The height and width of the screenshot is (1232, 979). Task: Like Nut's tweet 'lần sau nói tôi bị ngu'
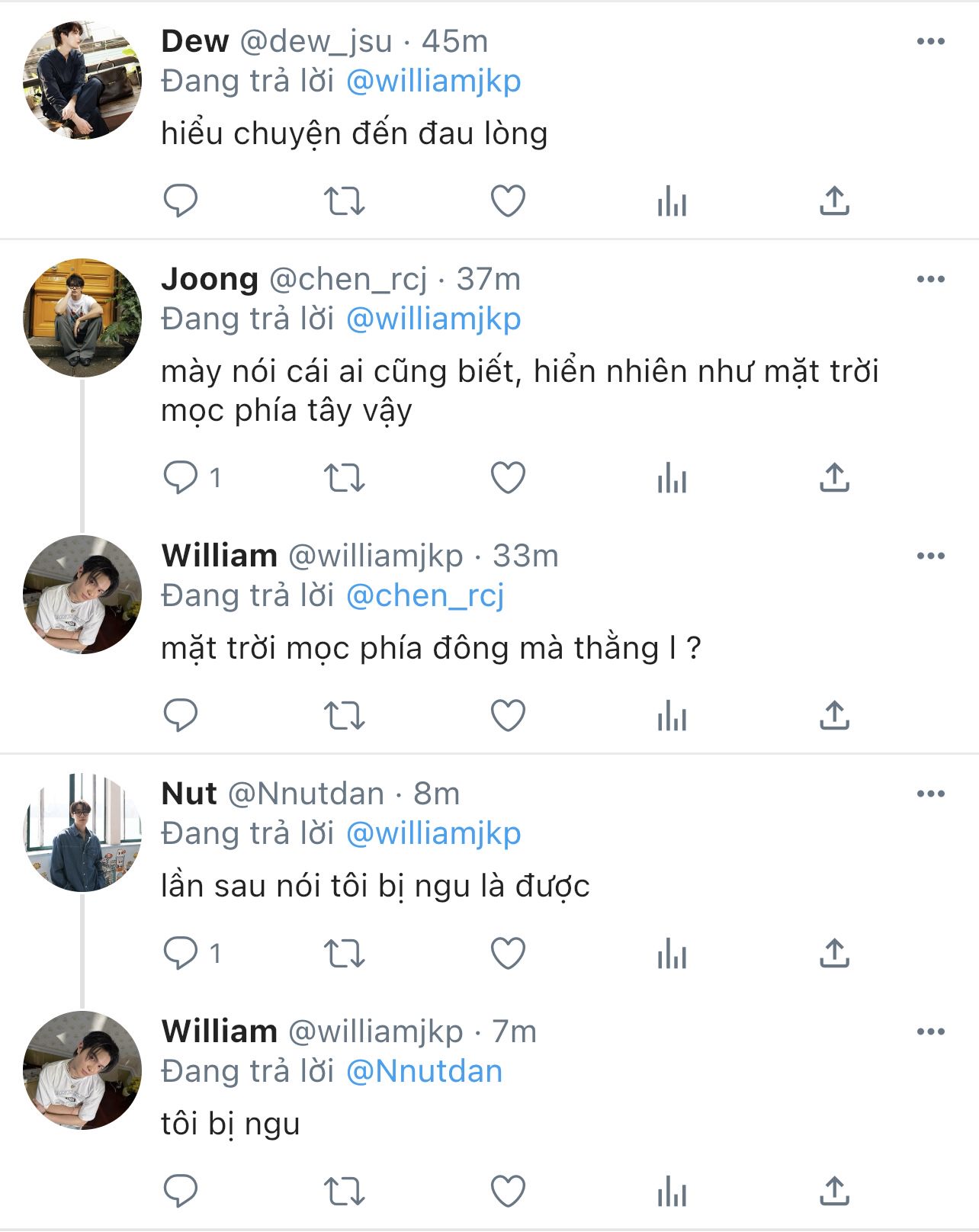(508, 954)
